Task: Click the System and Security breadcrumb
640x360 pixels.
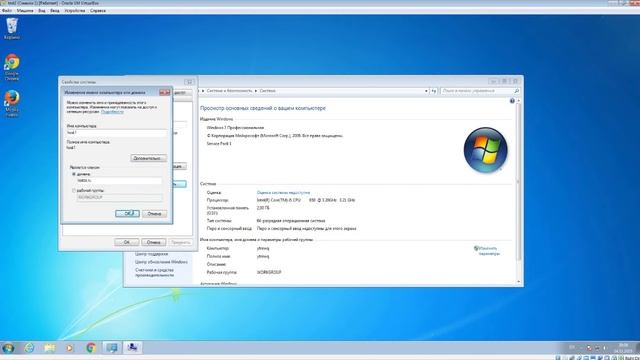Action: point(229,91)
